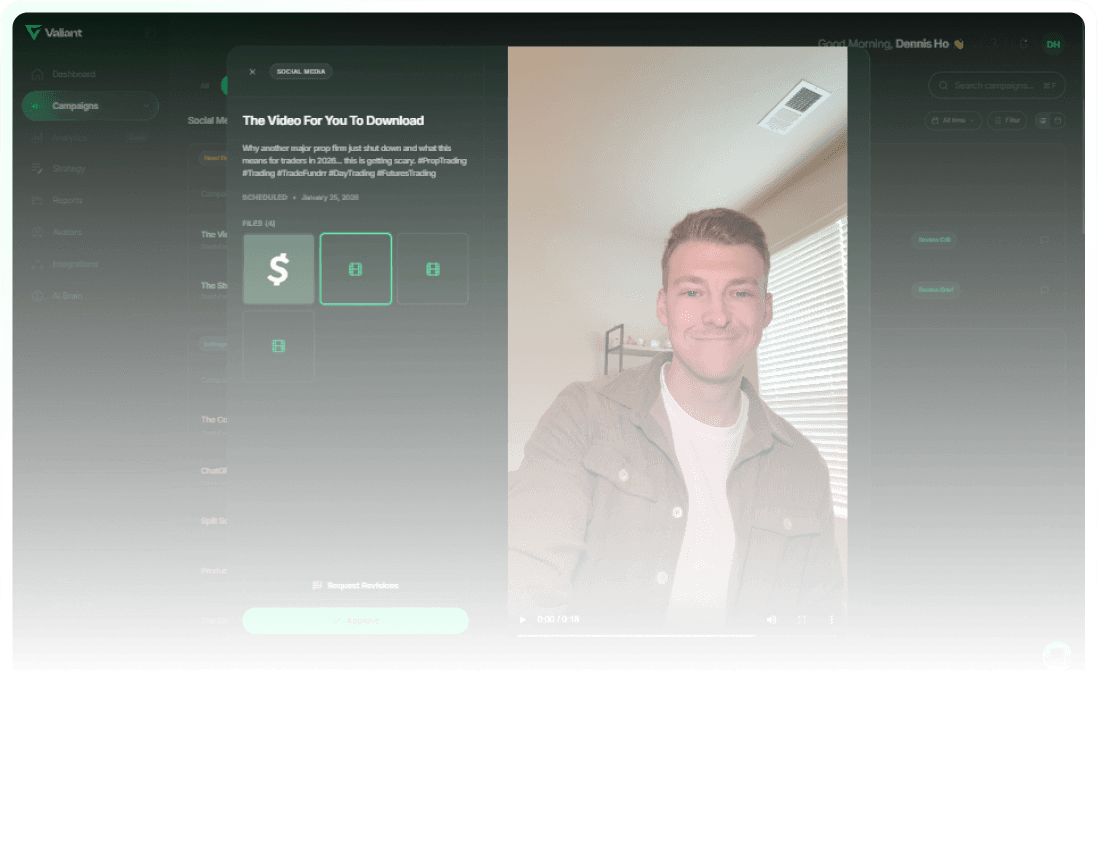Mute the video volume
Screen dimensions: 1098x850
click(771, 620)
